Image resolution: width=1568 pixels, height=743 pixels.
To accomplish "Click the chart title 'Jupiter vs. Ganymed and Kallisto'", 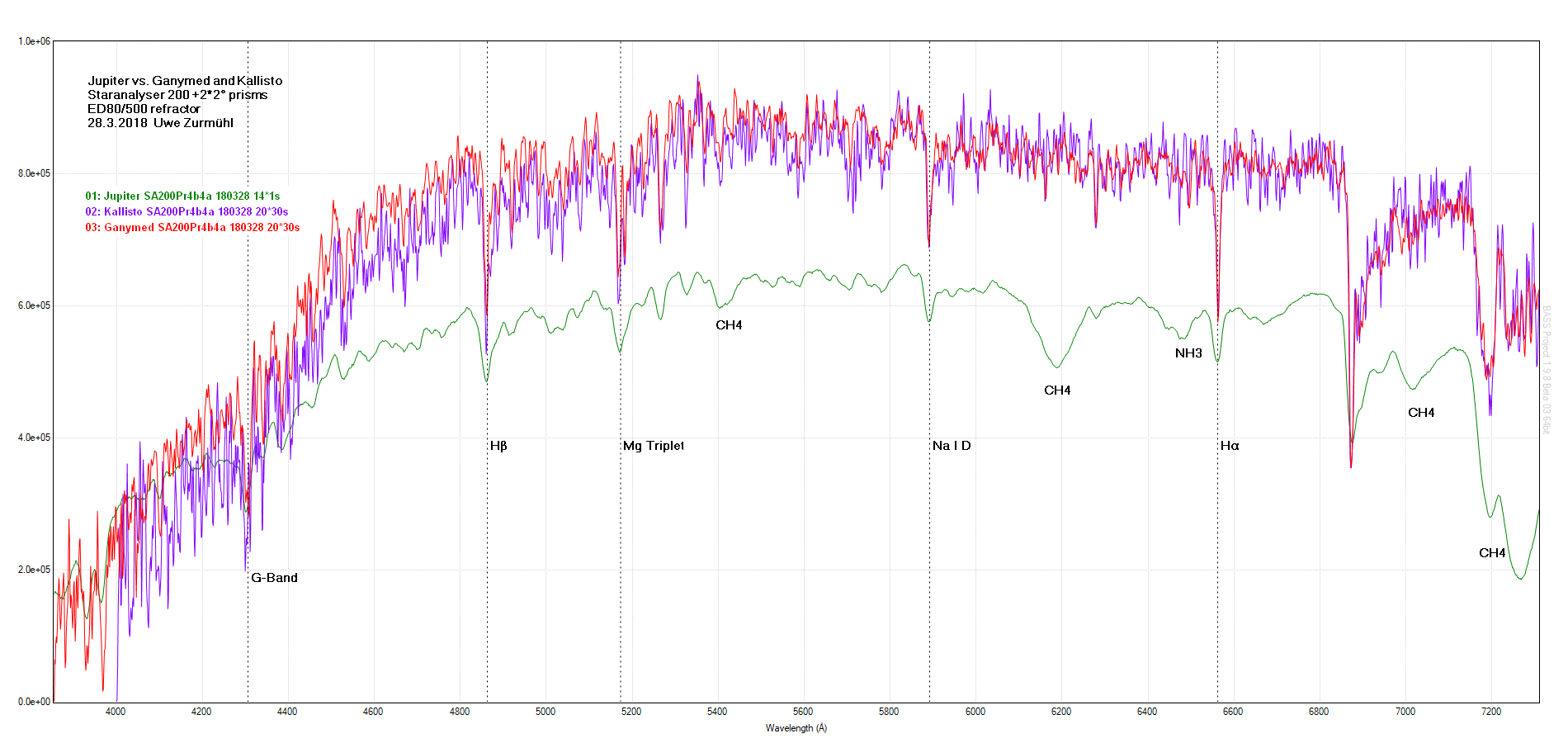I will [x=185, y=81].
